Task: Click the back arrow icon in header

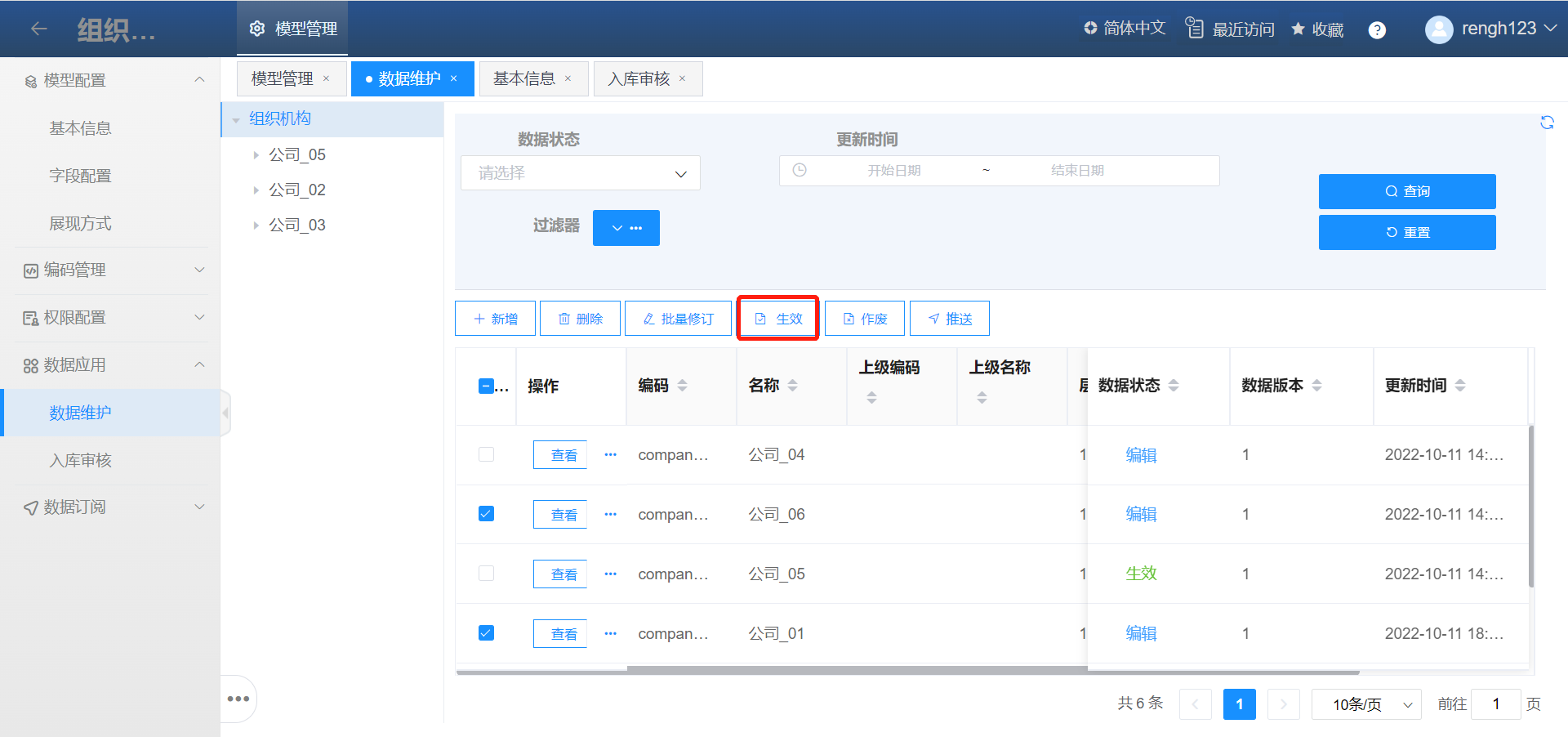Action: click(38, 29)
